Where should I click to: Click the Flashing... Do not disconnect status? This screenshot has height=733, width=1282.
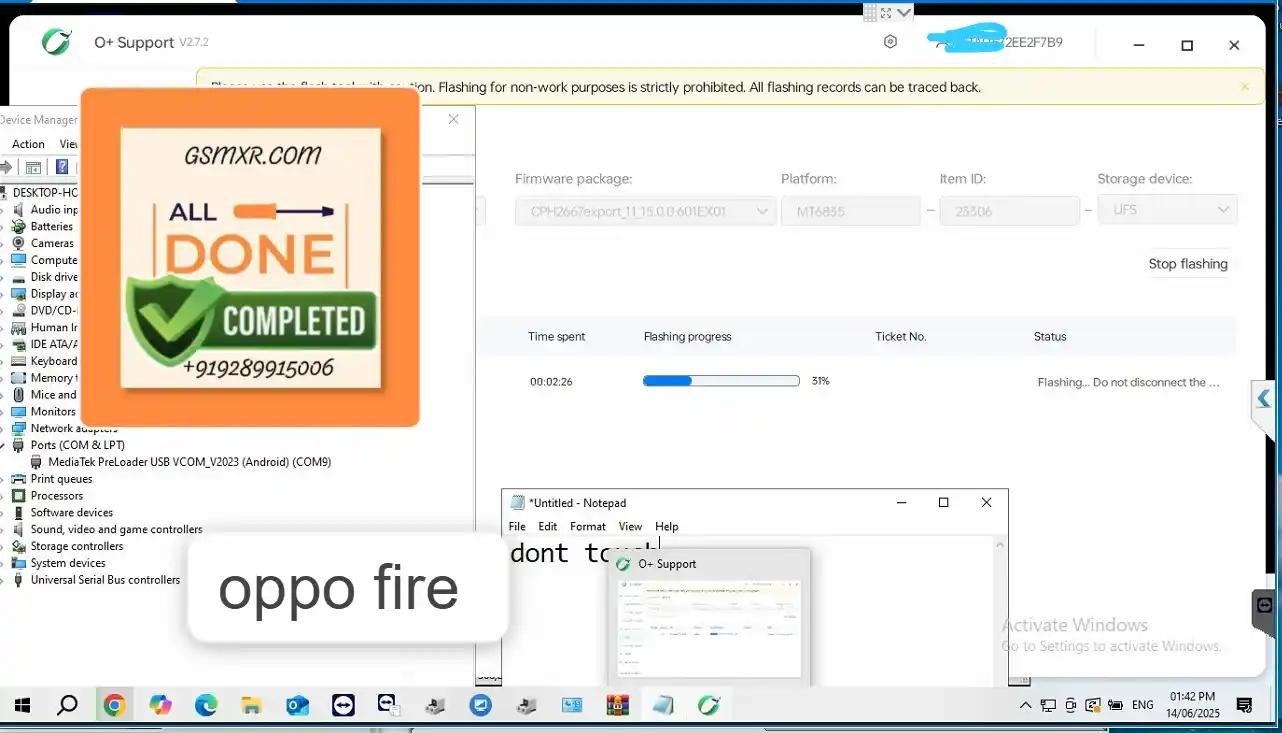pyautogui.click(x=1129, y=382)
